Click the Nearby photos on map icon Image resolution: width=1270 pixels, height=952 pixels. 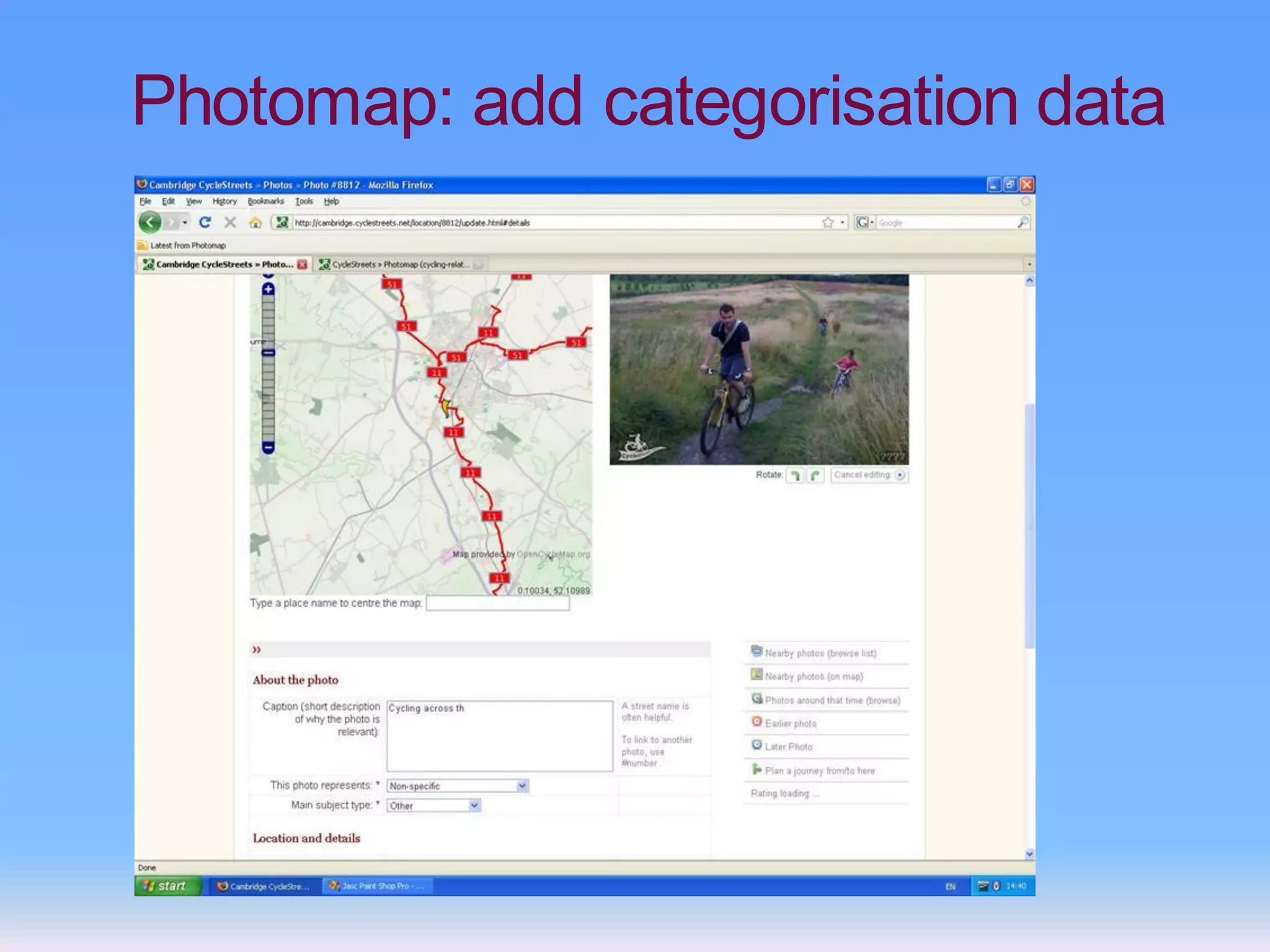757,674
